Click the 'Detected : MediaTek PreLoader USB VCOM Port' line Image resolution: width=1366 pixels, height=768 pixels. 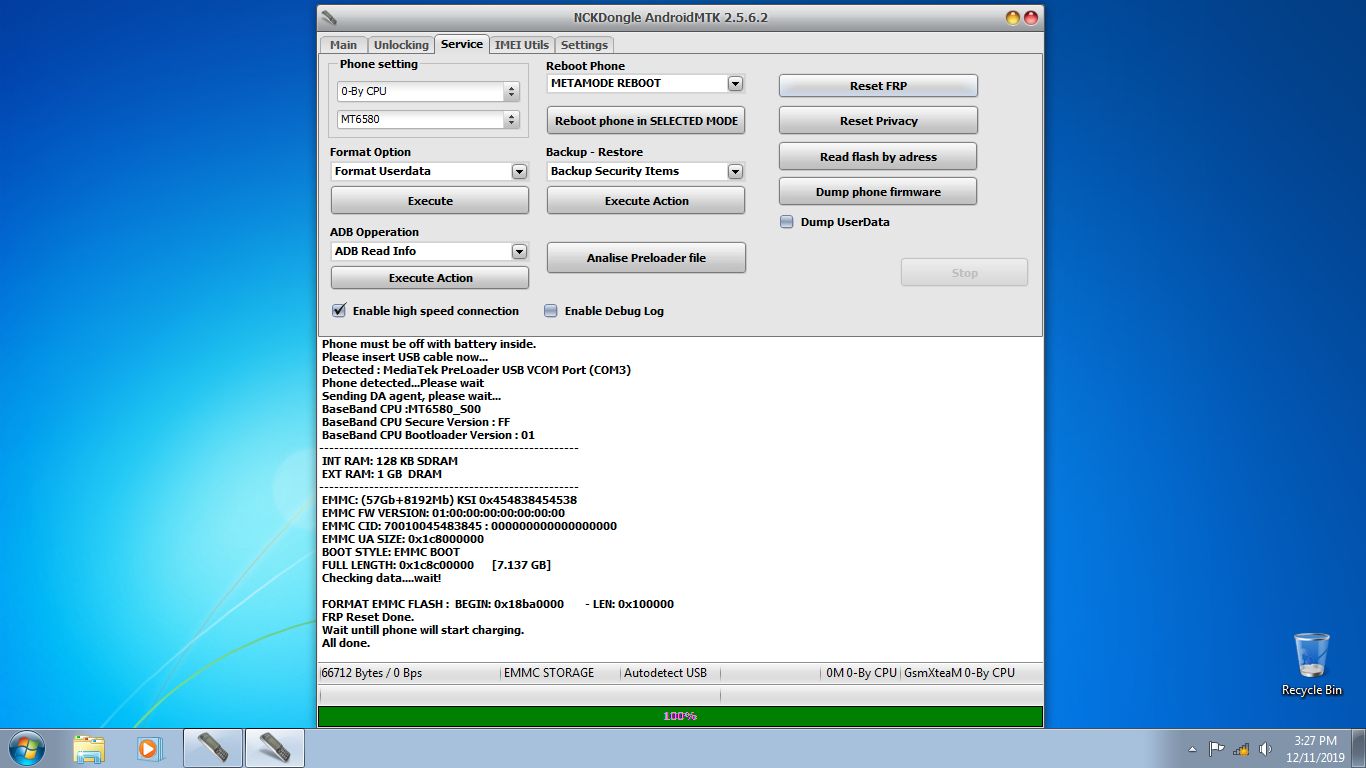[x=476, y=370]
